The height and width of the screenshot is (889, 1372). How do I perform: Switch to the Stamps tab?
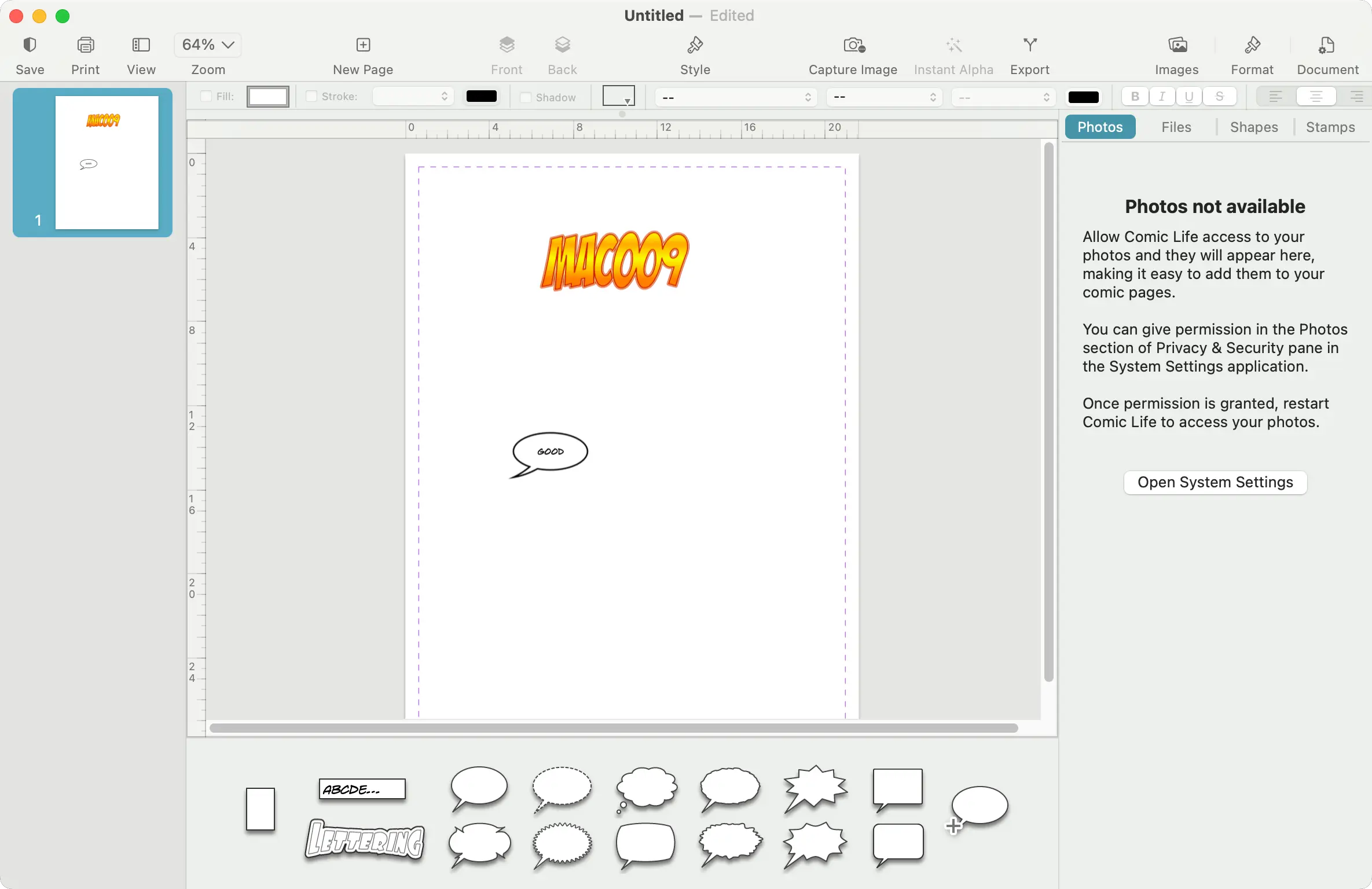coord(1330,127)
